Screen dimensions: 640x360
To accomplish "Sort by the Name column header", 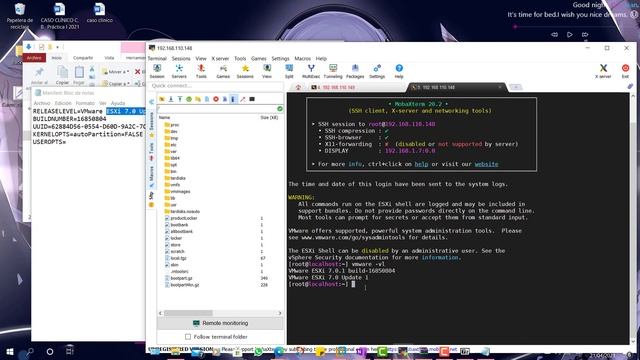I will point(164,118).
